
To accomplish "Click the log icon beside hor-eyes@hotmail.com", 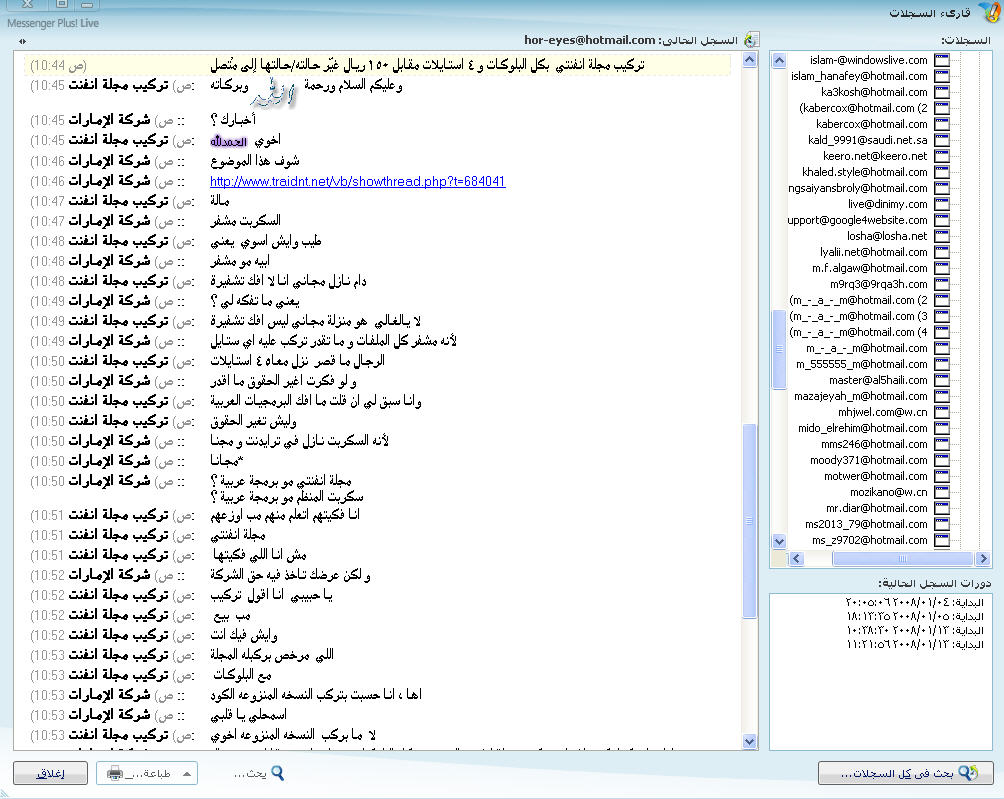I will point(752,40).
